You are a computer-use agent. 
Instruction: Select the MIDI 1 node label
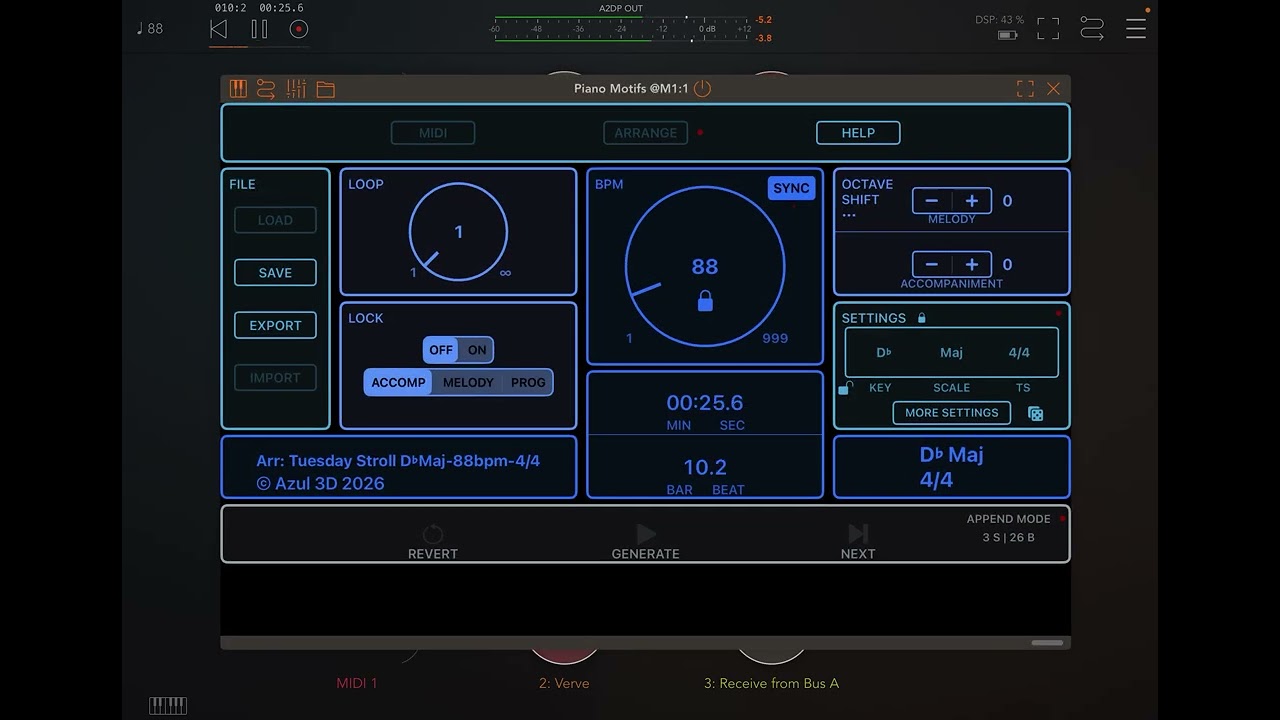pyautogui.click(x=357, y=683)
